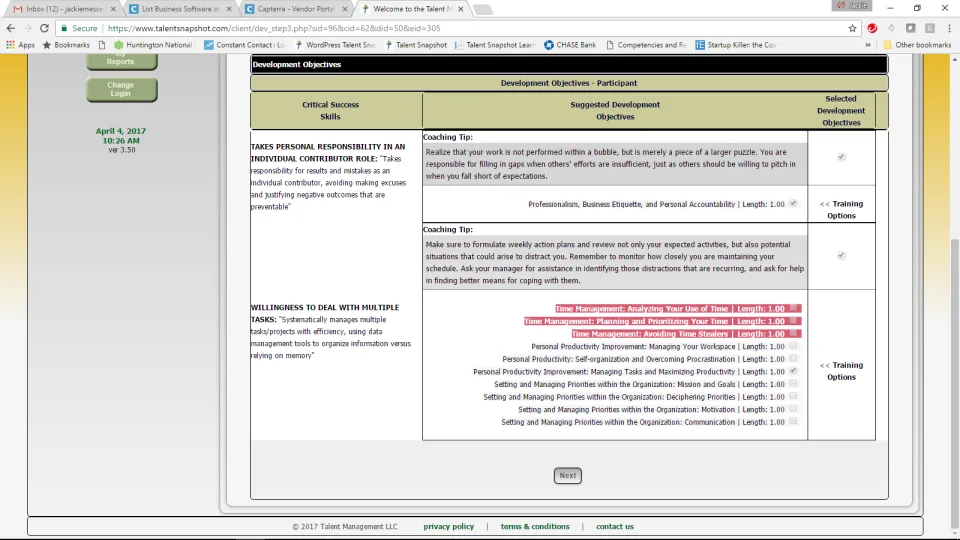This screenshot has width=960, height=540.
Task: Click the browser reload icon
Action: [44, 28]
